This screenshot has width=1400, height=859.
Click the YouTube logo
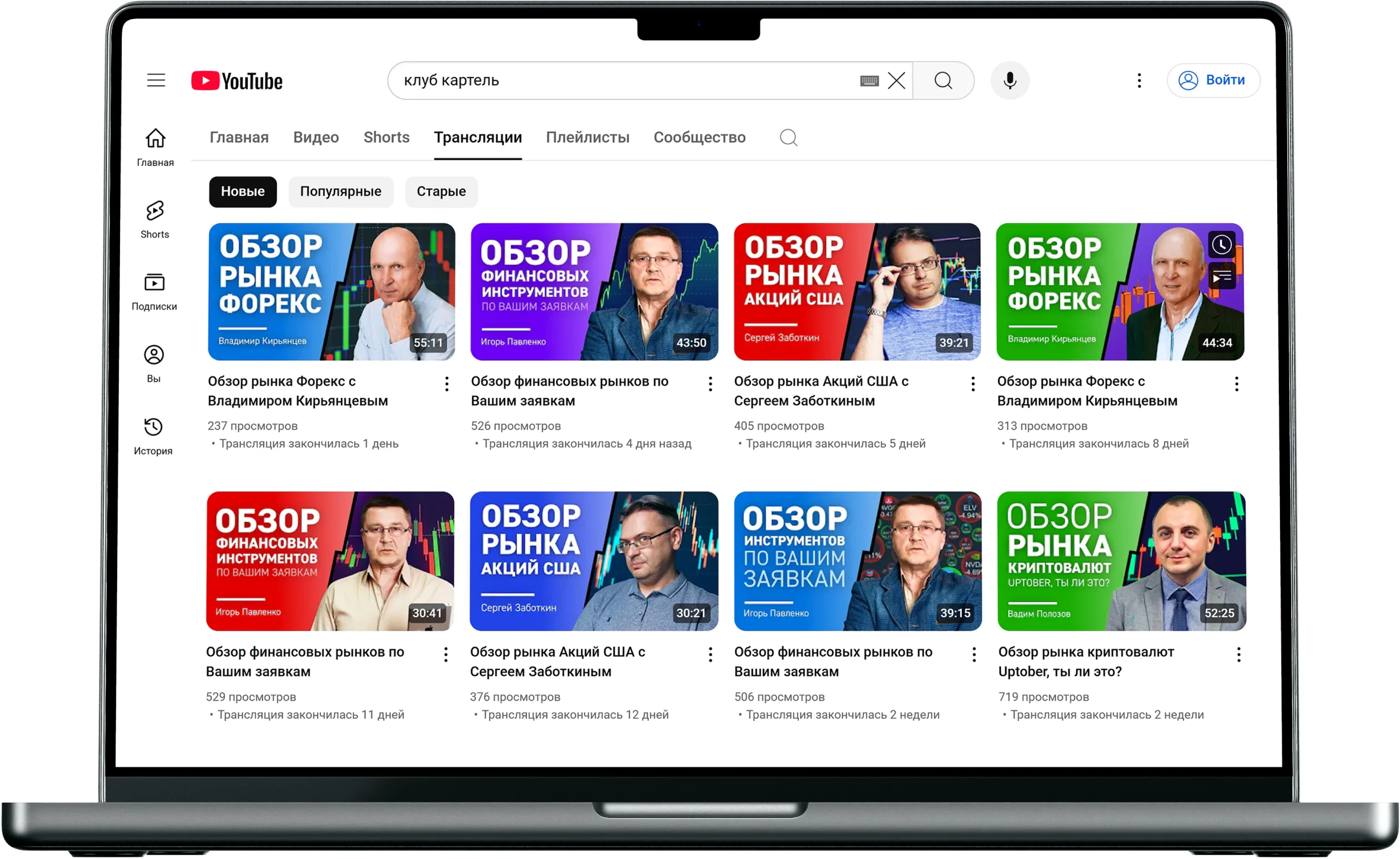237,81
